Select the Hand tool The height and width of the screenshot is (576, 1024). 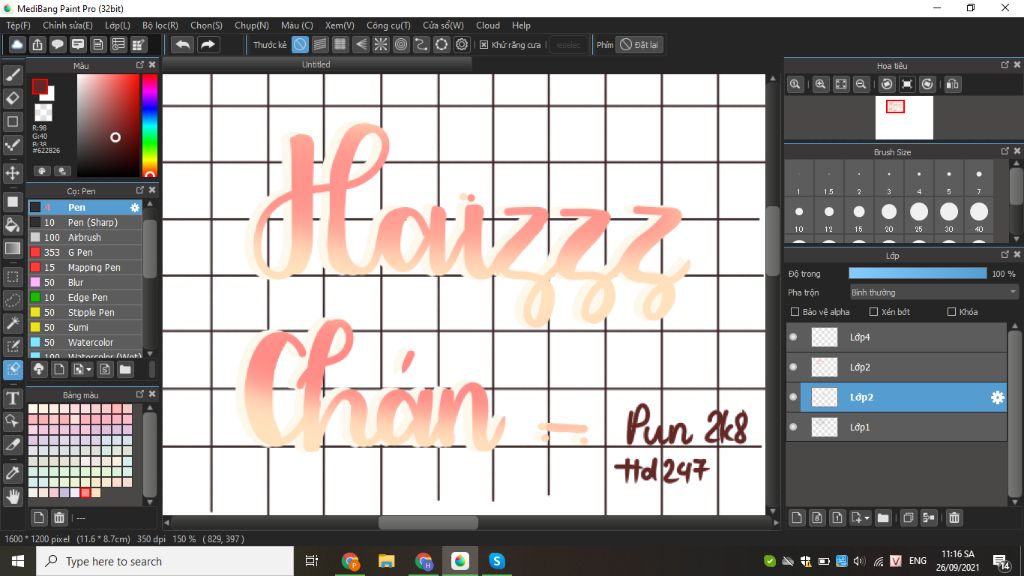[x=12, y=496]
